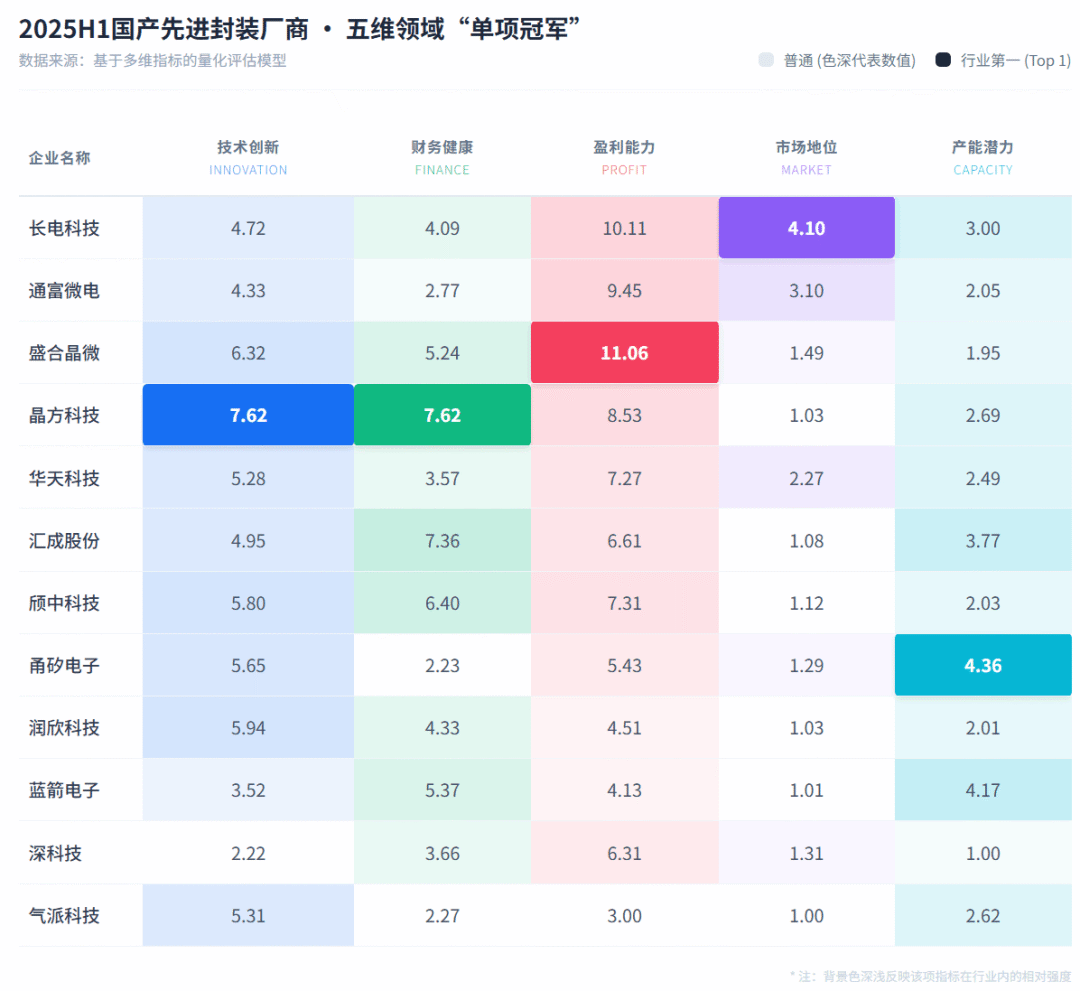Click 气派科技's capacity value 2.62
The image size is (1080, 991).
tap(983, 916)
